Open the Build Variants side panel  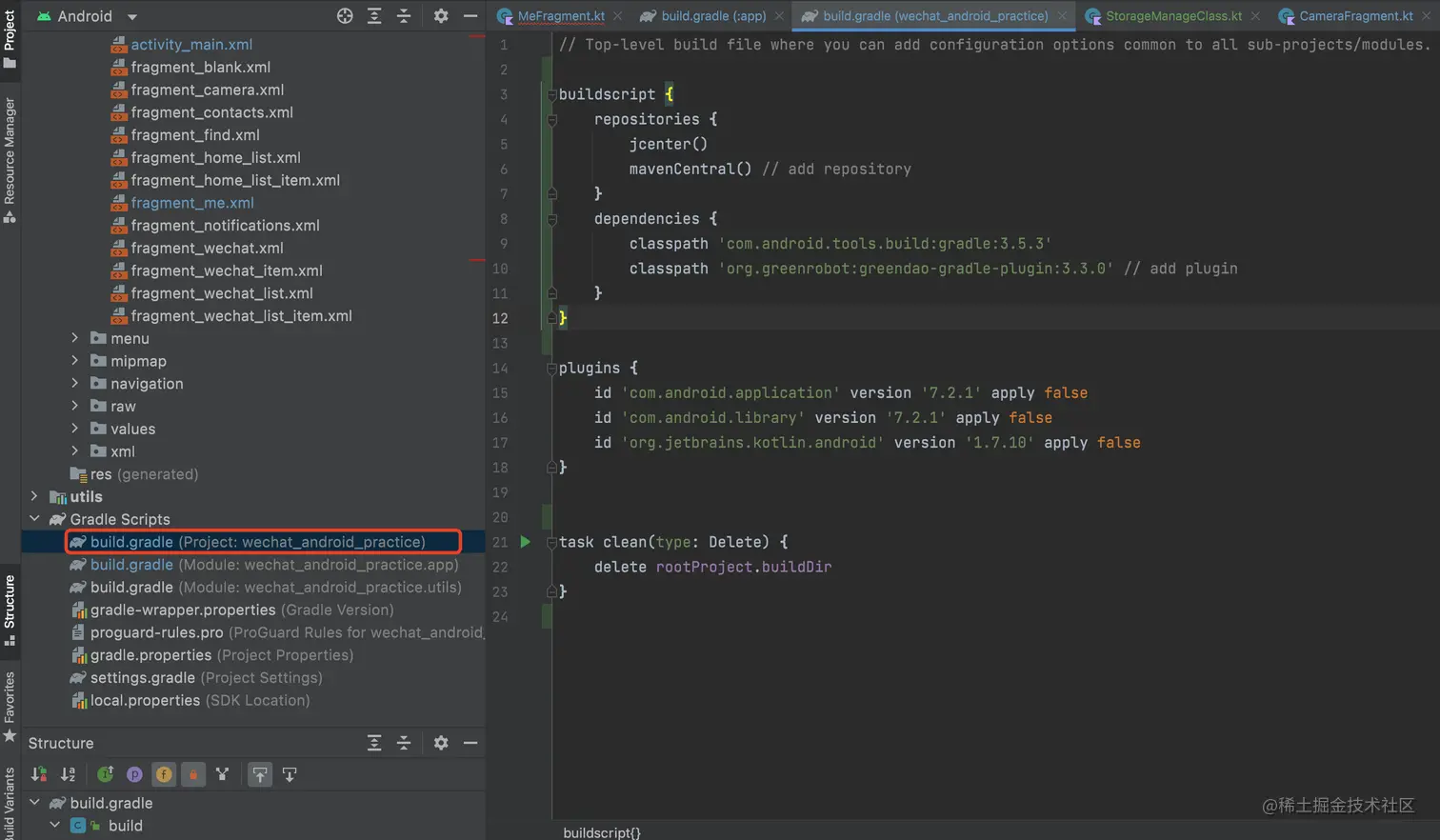coord(10,805)
